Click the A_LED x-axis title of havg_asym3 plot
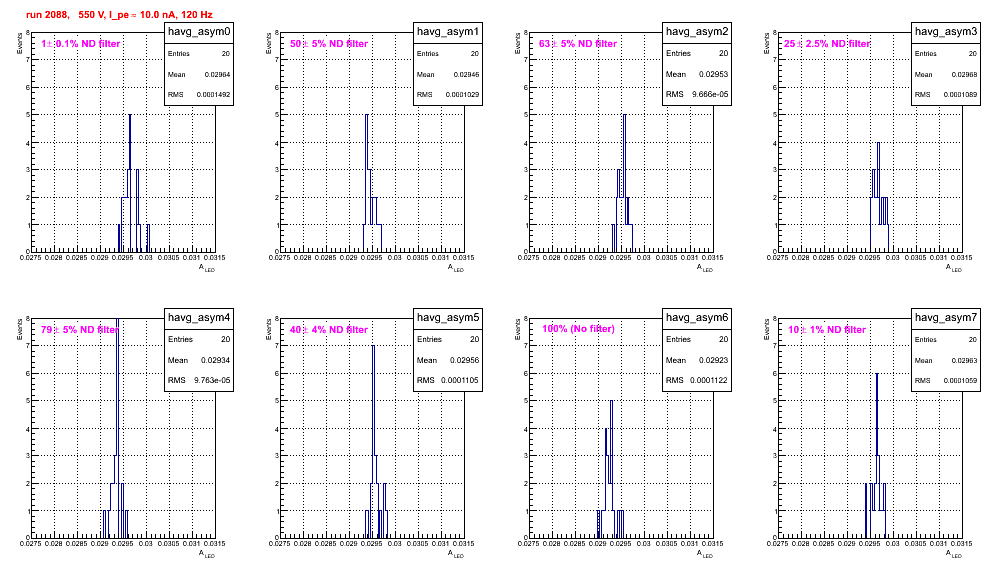996x572 pixels. (x=953, y=268)
